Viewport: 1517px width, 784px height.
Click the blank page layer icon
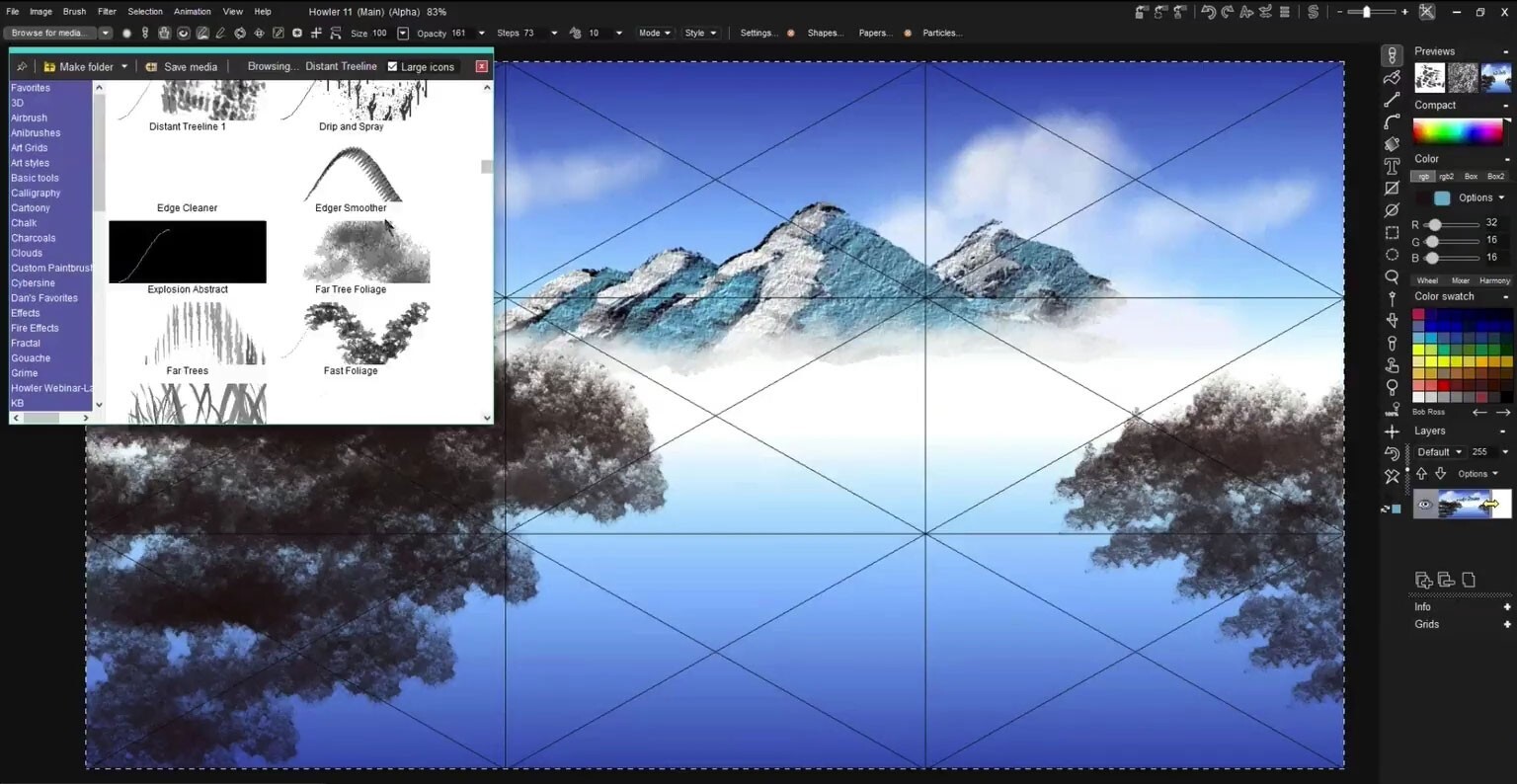[x=1469, y=581]
